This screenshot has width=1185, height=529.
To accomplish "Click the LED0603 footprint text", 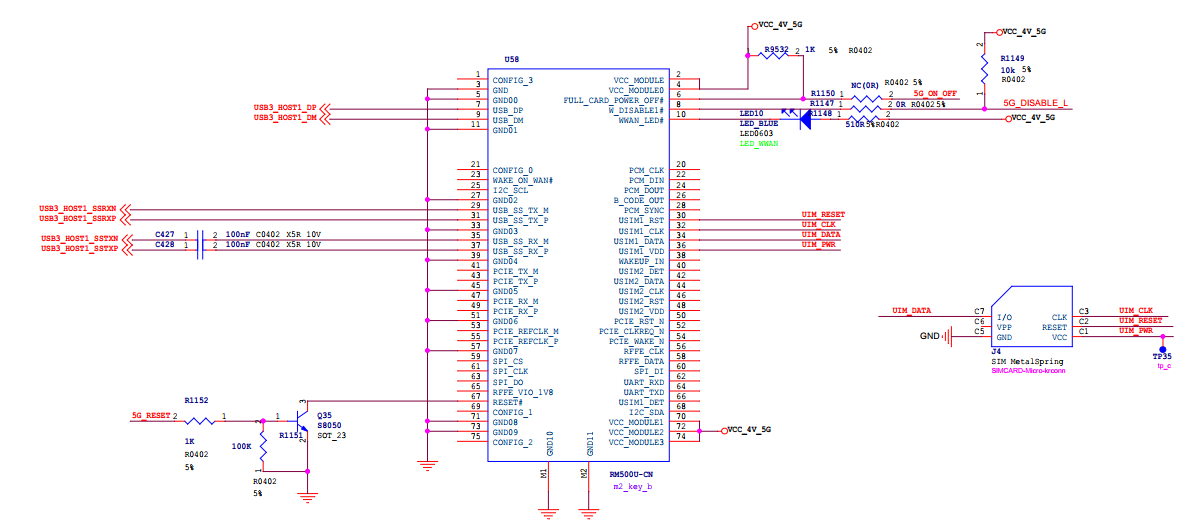I will [756, 133].
